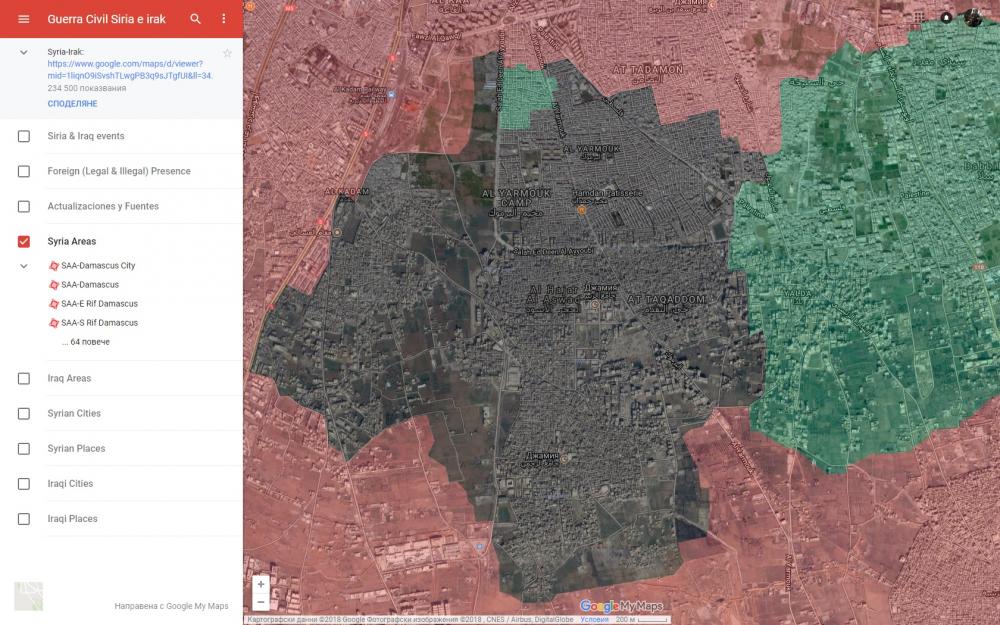Open the hamburger menu in the header

pos(24,19)
